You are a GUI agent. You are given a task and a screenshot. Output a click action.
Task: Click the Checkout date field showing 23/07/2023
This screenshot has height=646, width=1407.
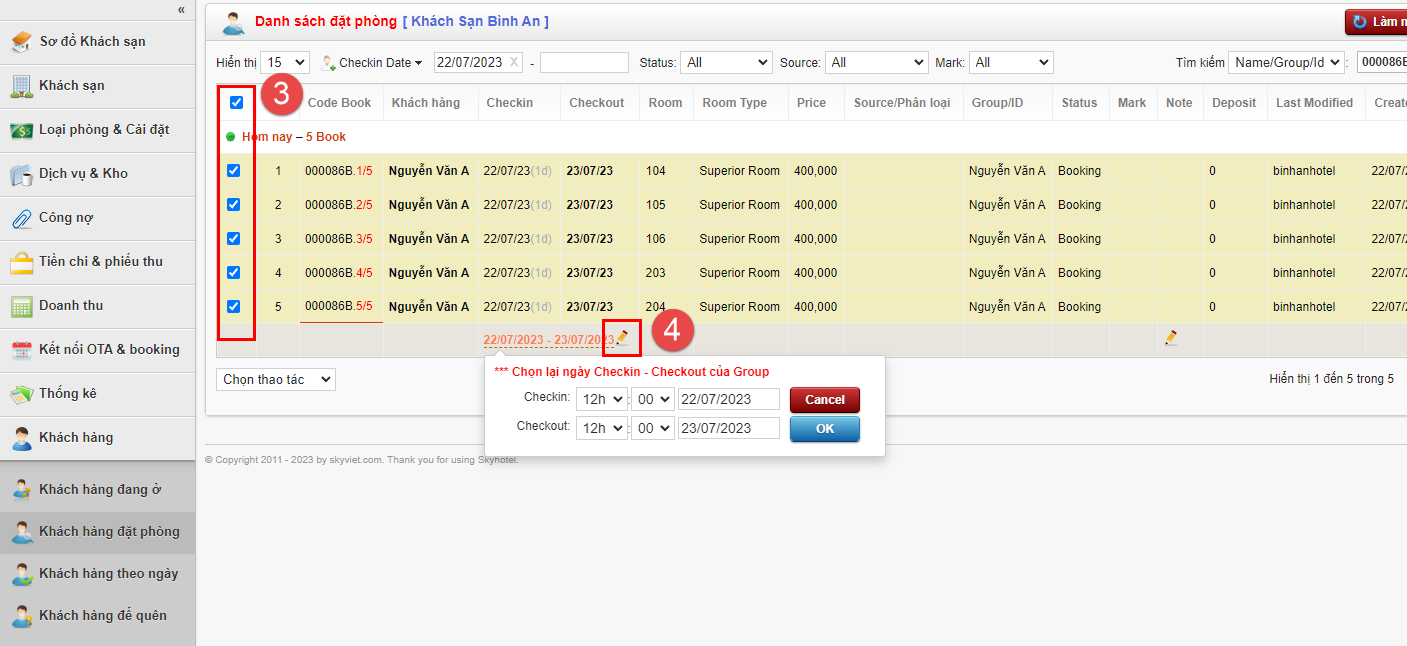729,427
